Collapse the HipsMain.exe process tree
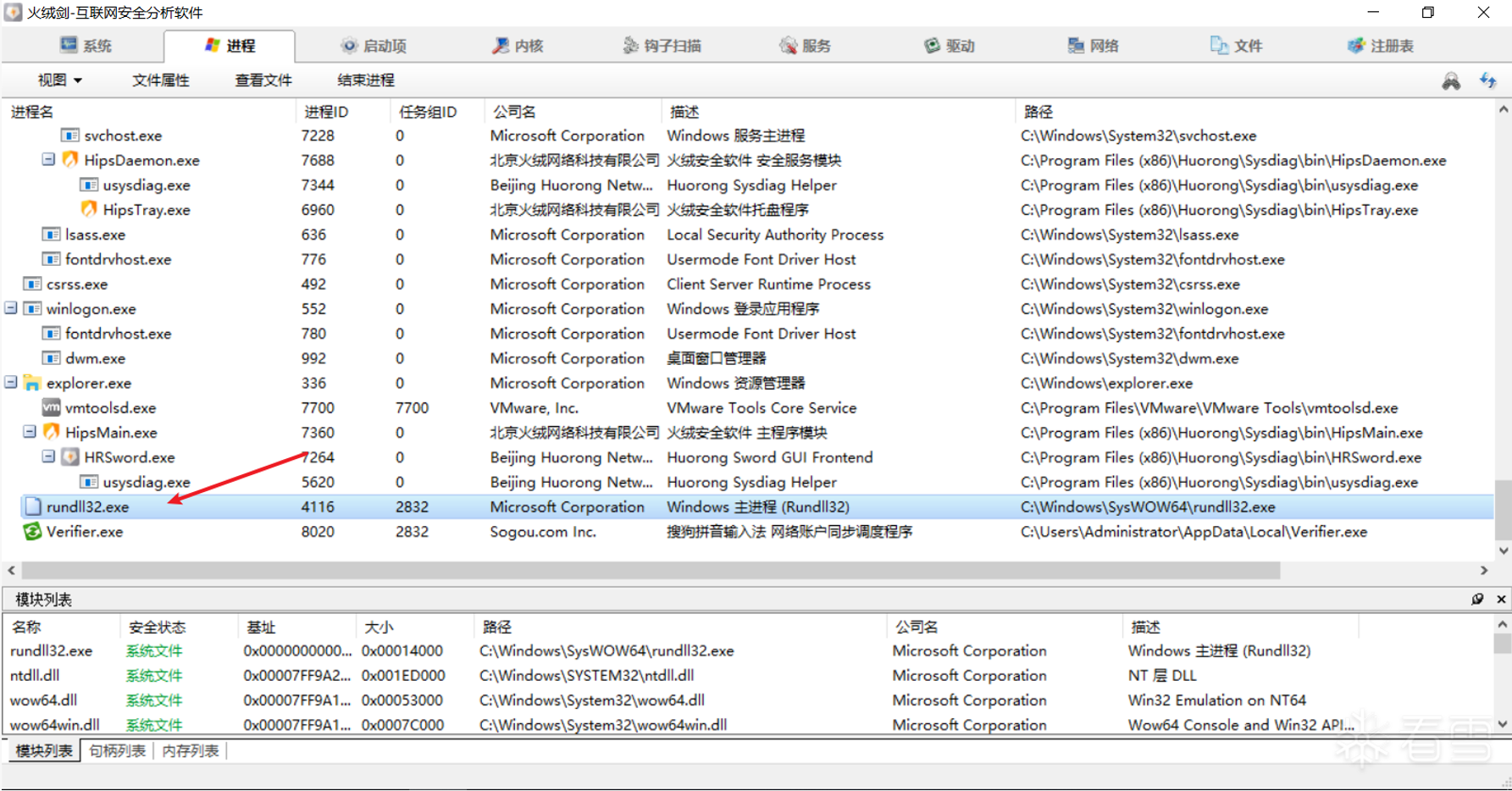 pos(30,432)
